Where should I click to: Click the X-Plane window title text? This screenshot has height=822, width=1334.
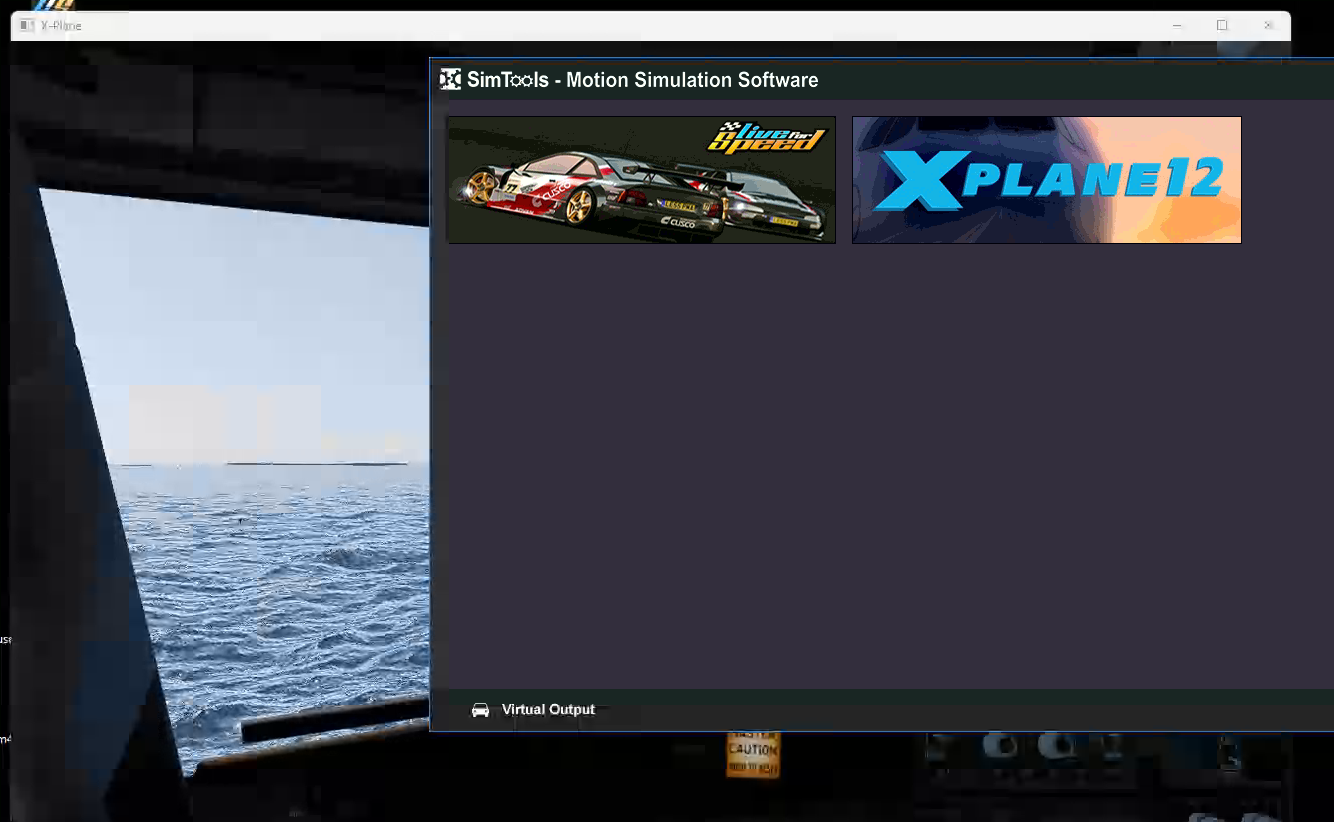(x=61, y=26)
